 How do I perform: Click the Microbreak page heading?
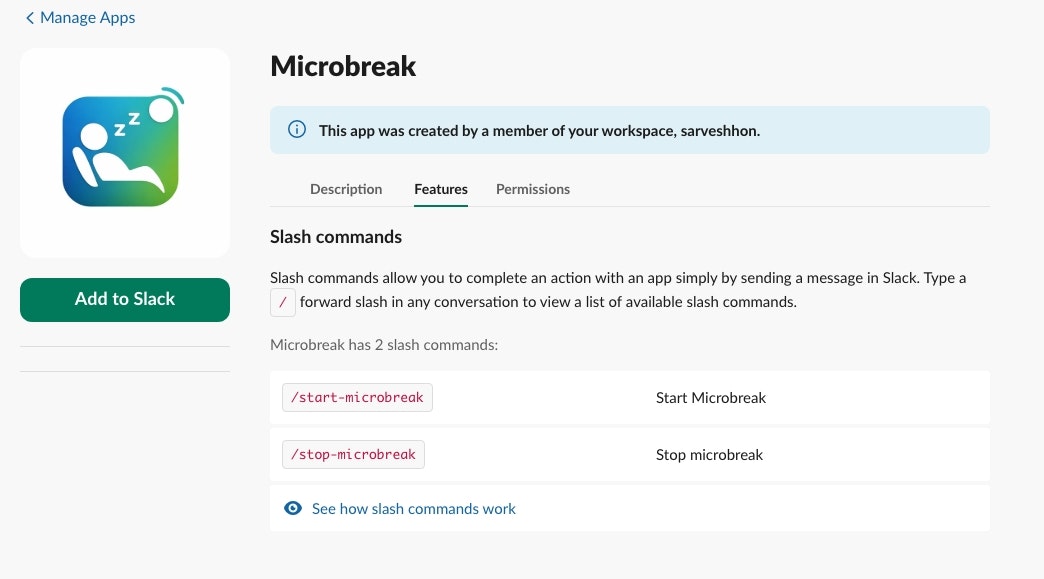343,66
